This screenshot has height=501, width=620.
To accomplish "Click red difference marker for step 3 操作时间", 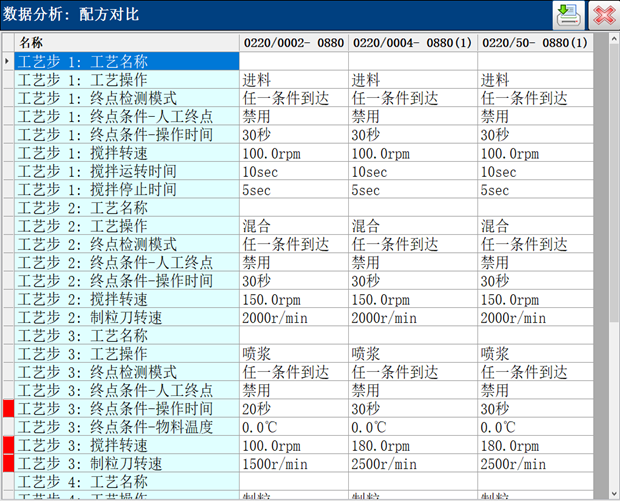I will tap(8, 408).
